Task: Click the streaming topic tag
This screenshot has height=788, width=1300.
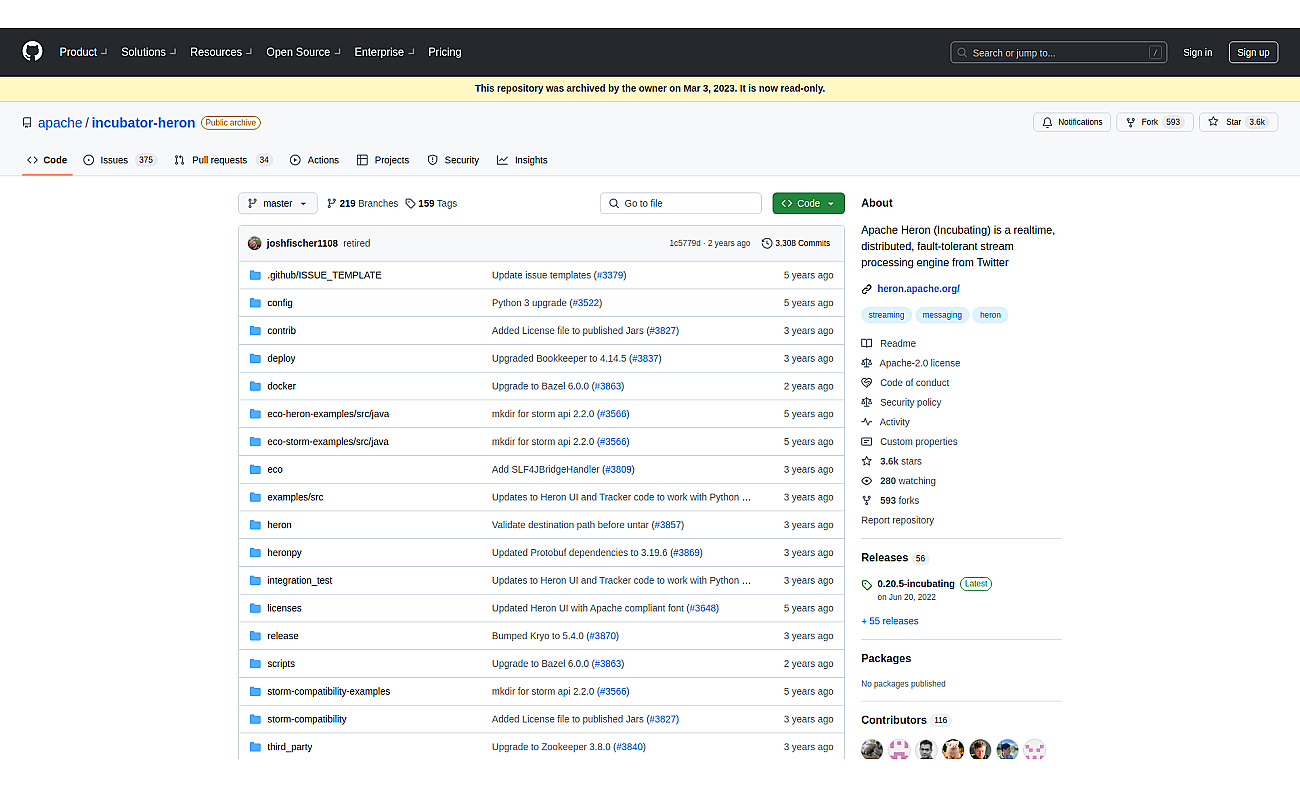Action: pyautogui.click(x=886, y=315)
